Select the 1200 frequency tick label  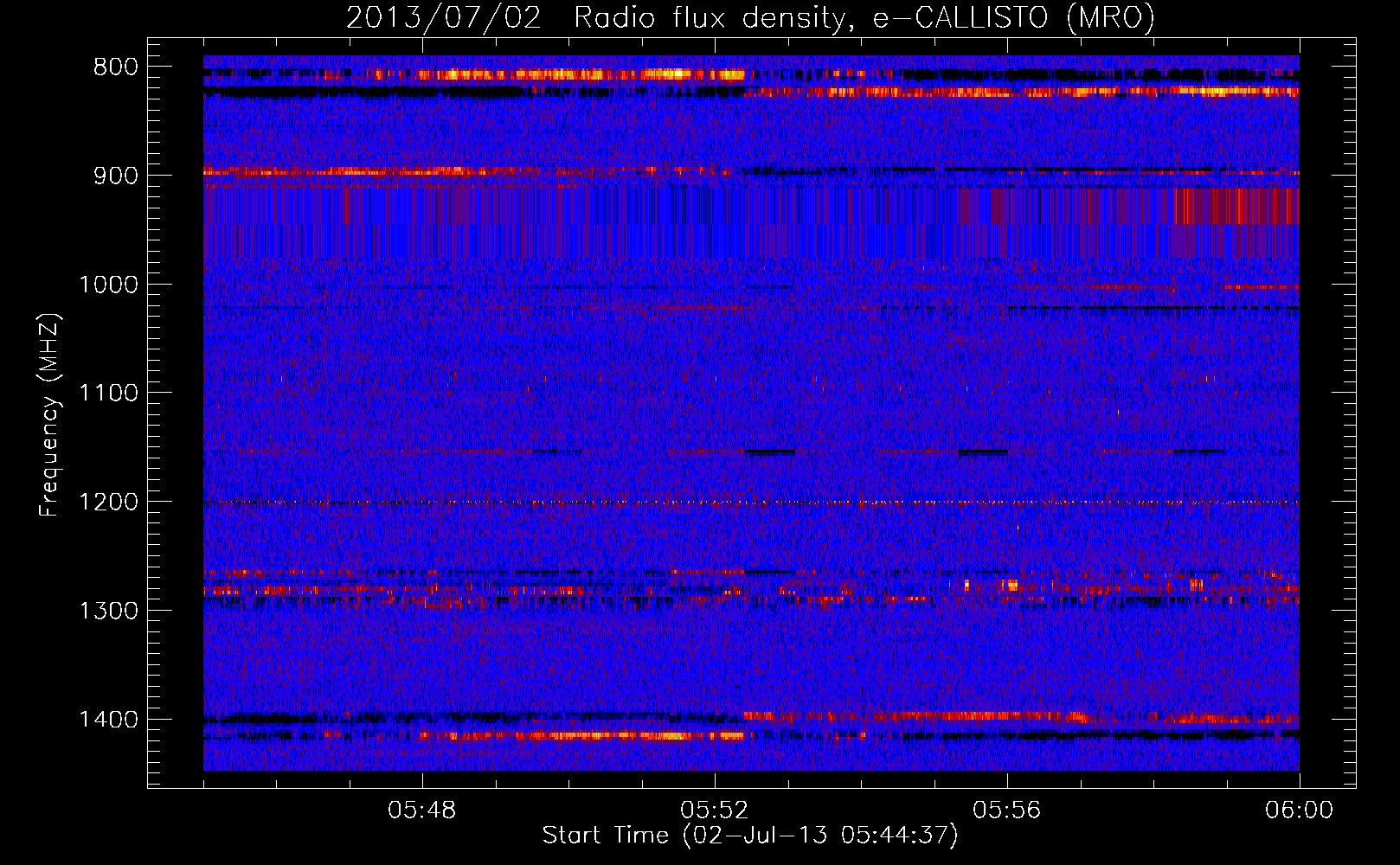point(108,503)
